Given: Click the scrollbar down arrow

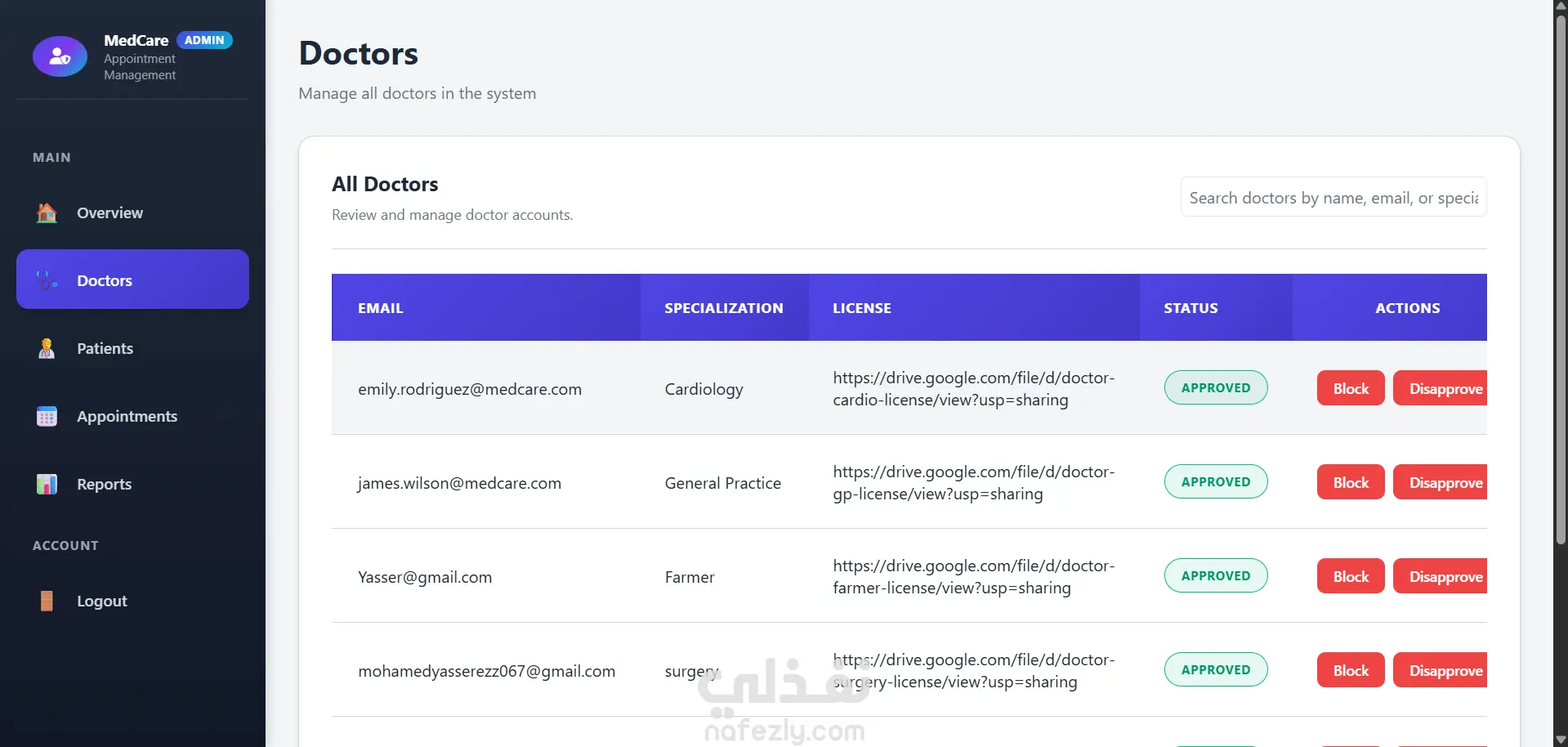Looking at the screenshot, I should click(1561, 740).
